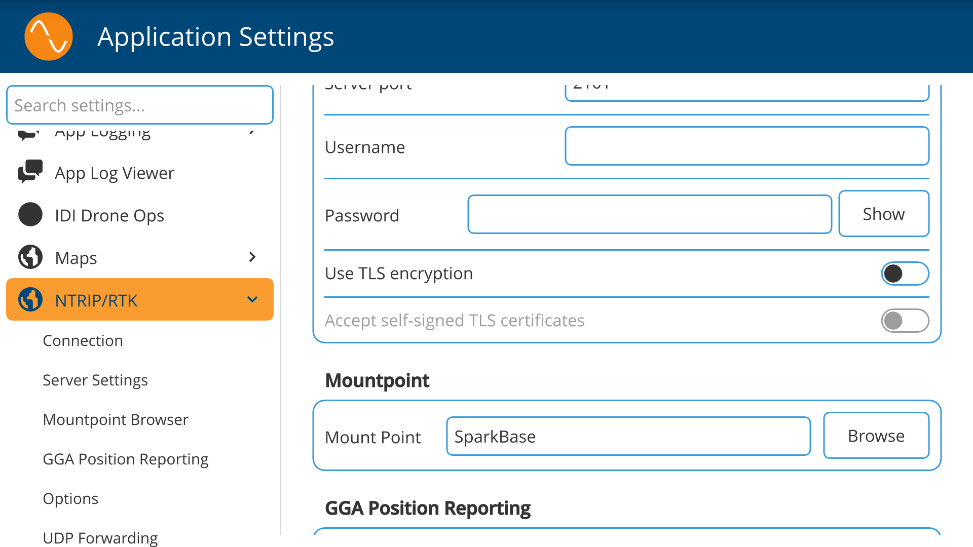This screenshot has width=973, height=547.
Task: Click the Username label
Action: [x=365, y=147]
